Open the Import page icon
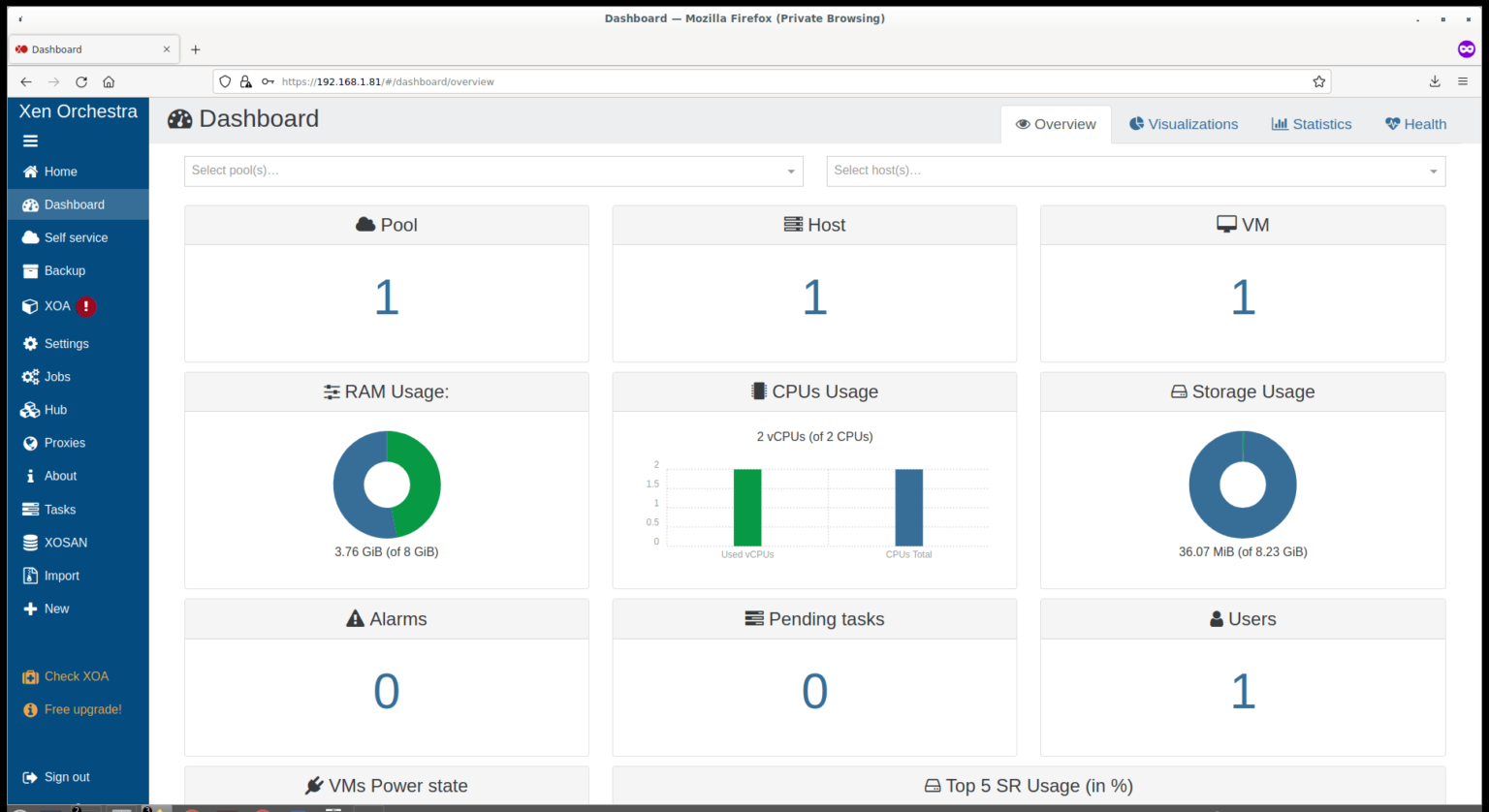 pyautogui.click(x=30, y=576)
